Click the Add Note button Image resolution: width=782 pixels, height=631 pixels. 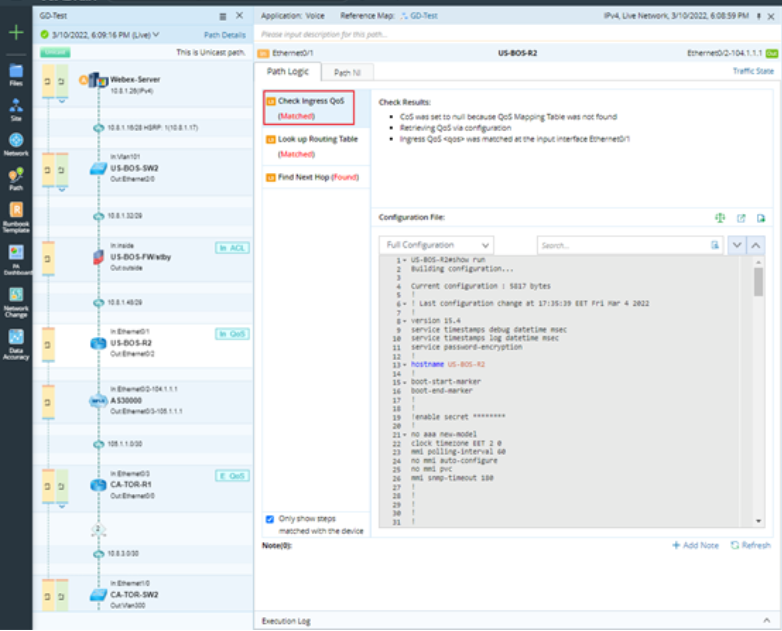(696, 545)
